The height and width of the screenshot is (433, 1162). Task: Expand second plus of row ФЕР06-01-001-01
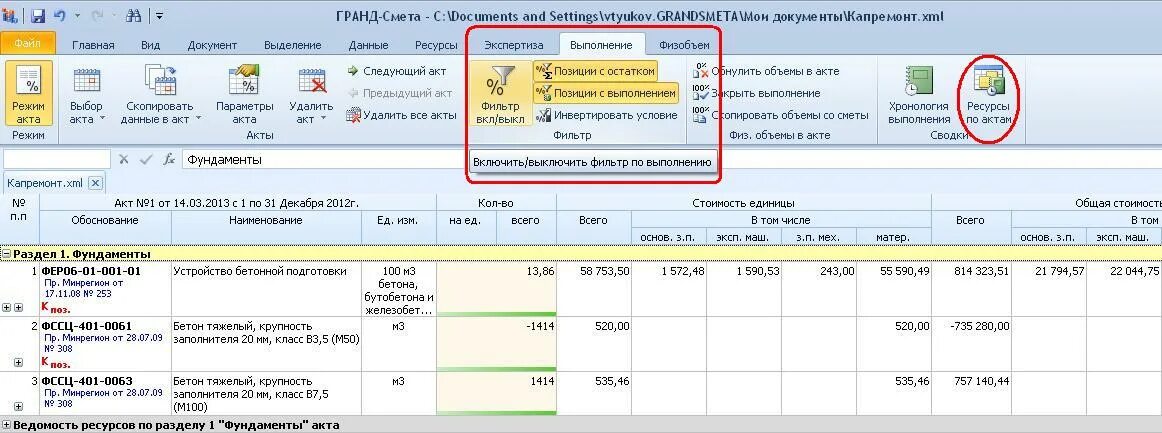click(19, 307)
